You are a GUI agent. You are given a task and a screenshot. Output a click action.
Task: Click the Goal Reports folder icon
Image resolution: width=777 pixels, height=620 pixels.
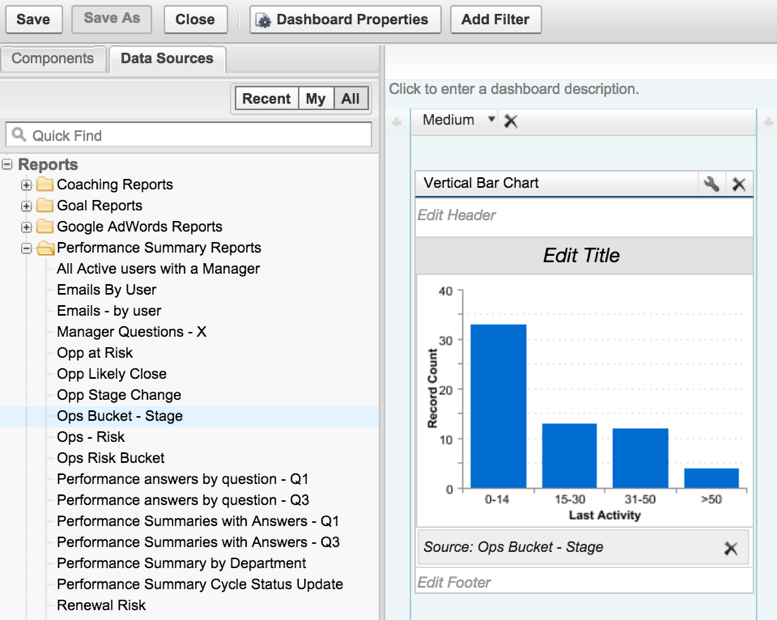tap(45, 206)
